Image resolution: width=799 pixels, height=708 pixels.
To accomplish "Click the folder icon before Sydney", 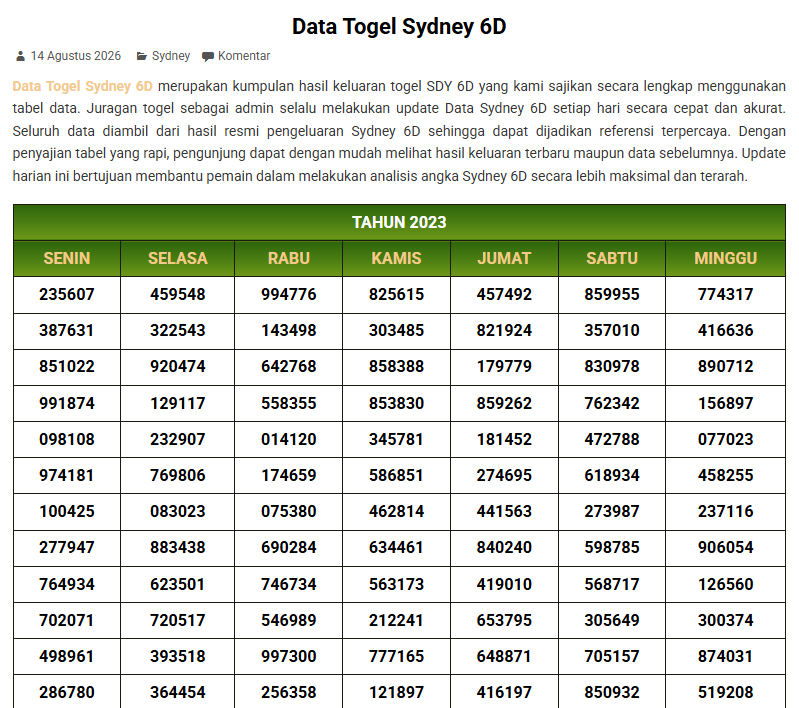I will coord(142,56).
